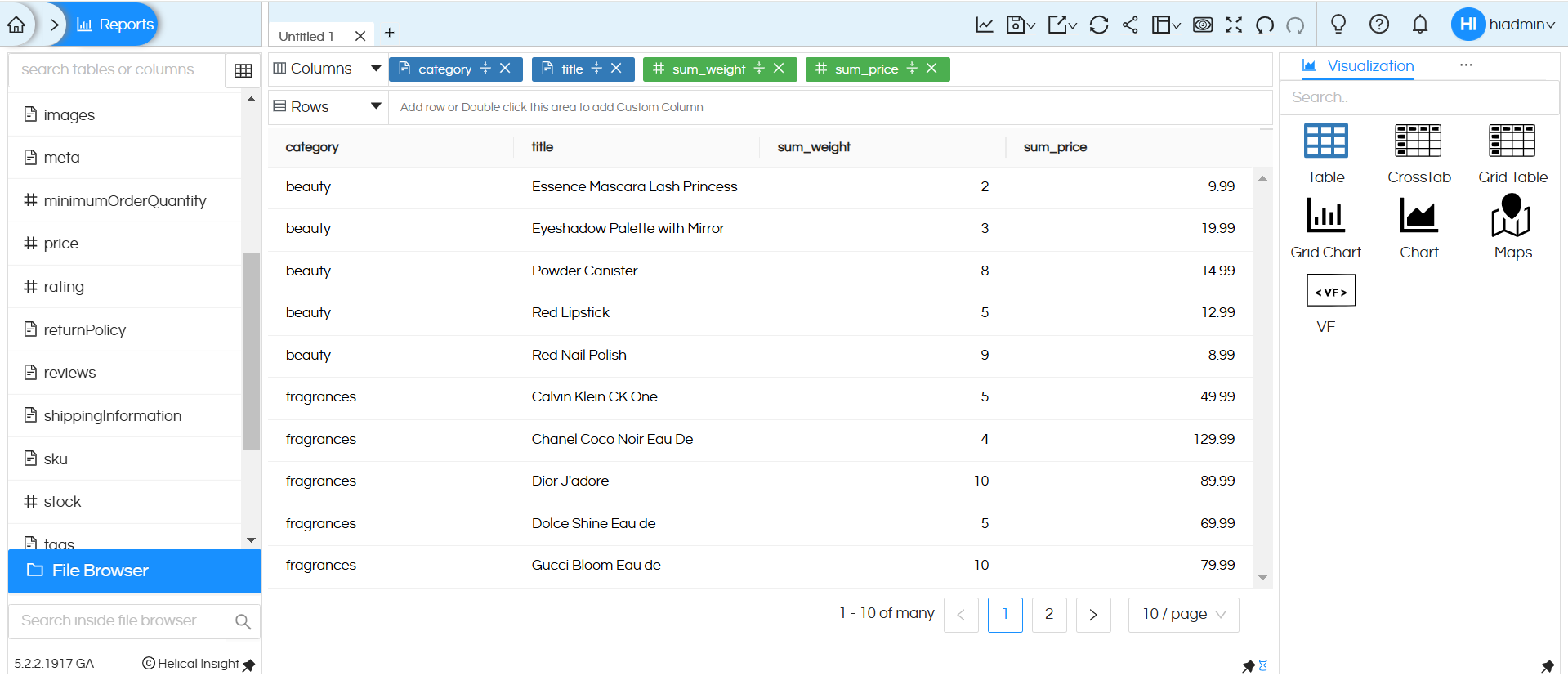Screen dimensions: 1568x676
Task: Open the layout dropdown
Action: 1166,25
